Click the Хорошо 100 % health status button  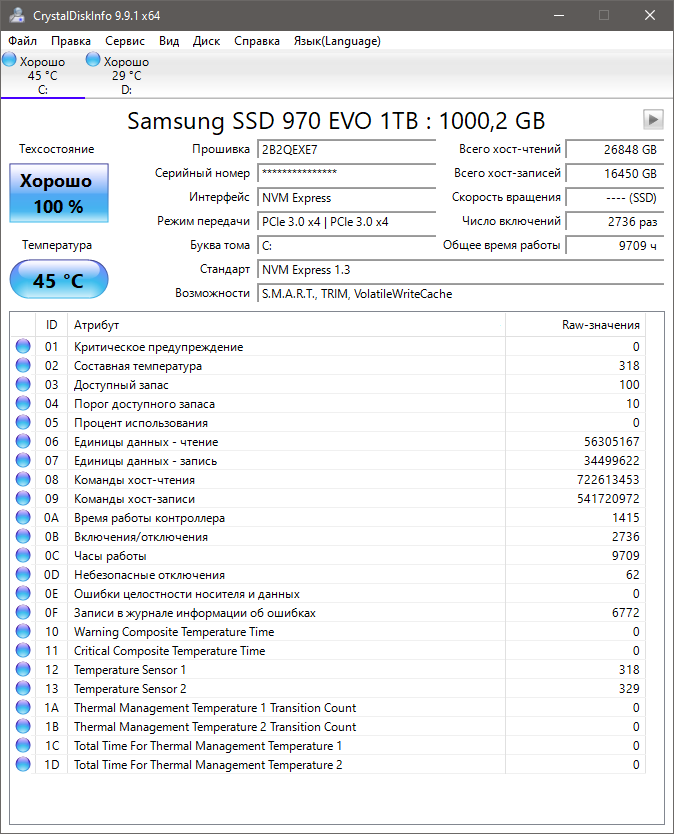coord(59,193)
